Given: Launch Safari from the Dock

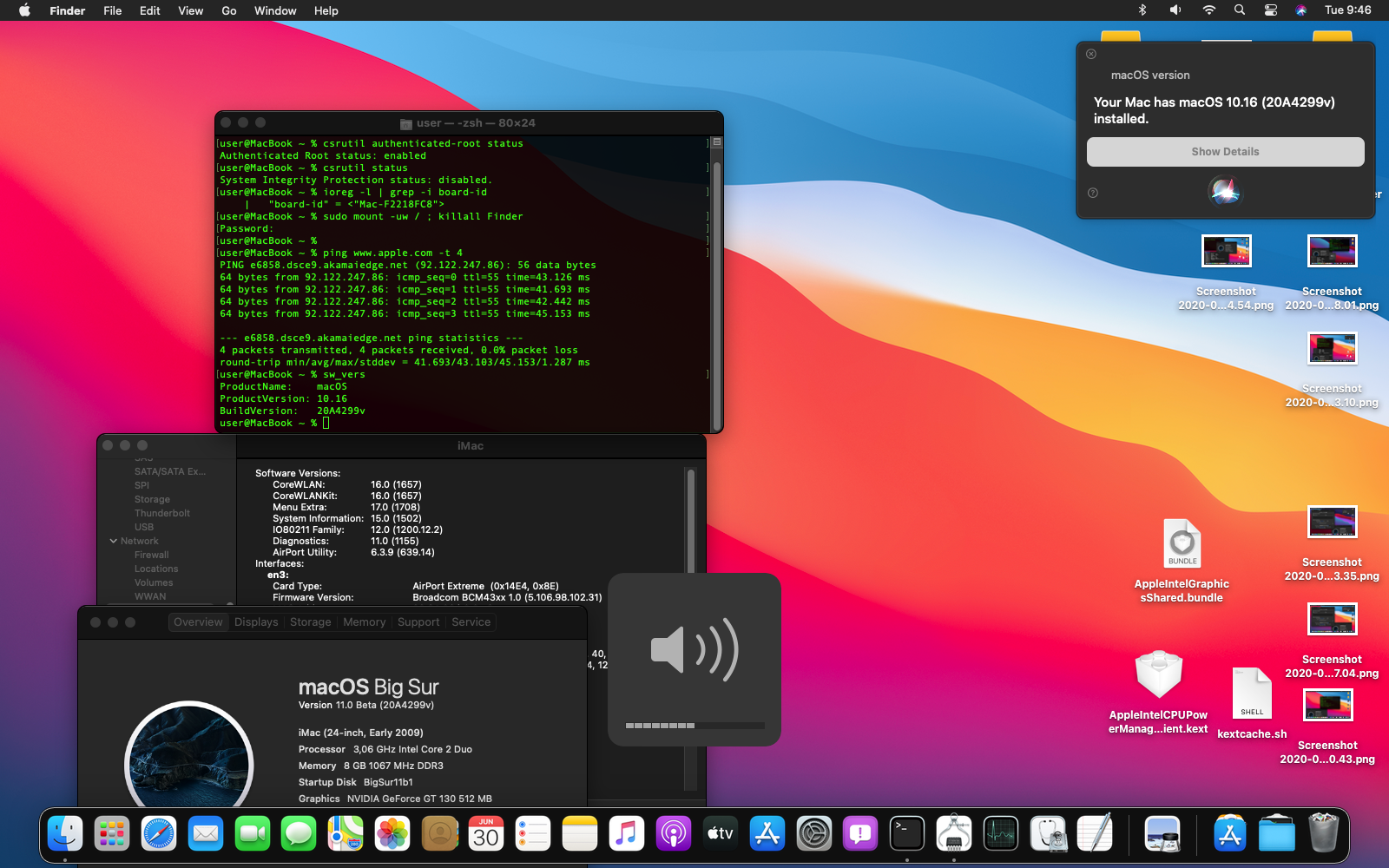Looking at the screenshot, I should pos(159,834).
